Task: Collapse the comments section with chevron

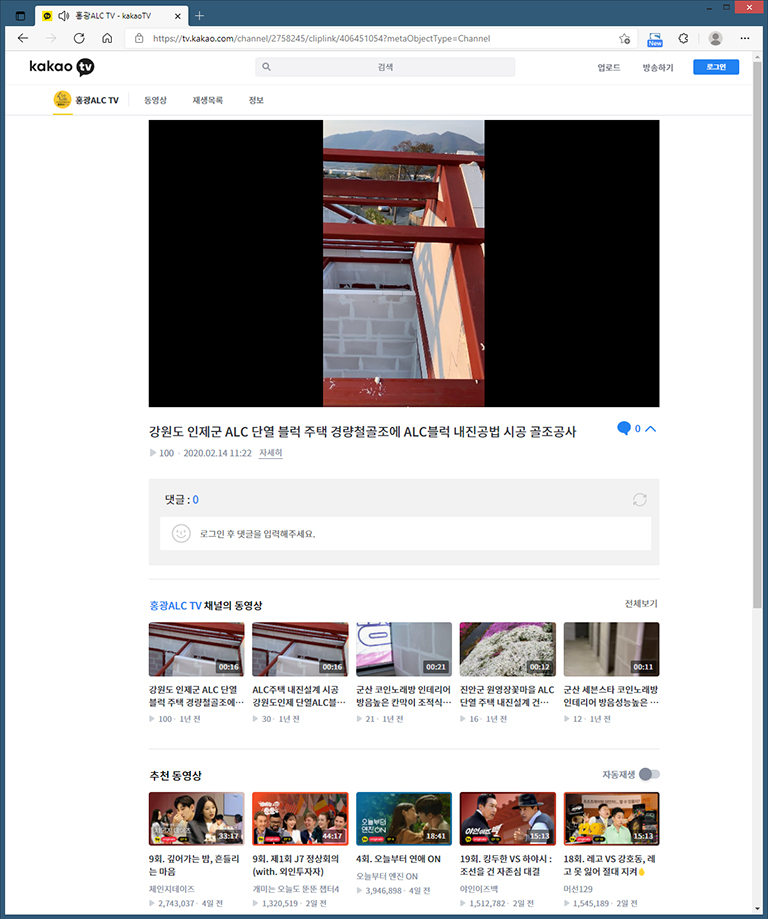Action: 651,429
